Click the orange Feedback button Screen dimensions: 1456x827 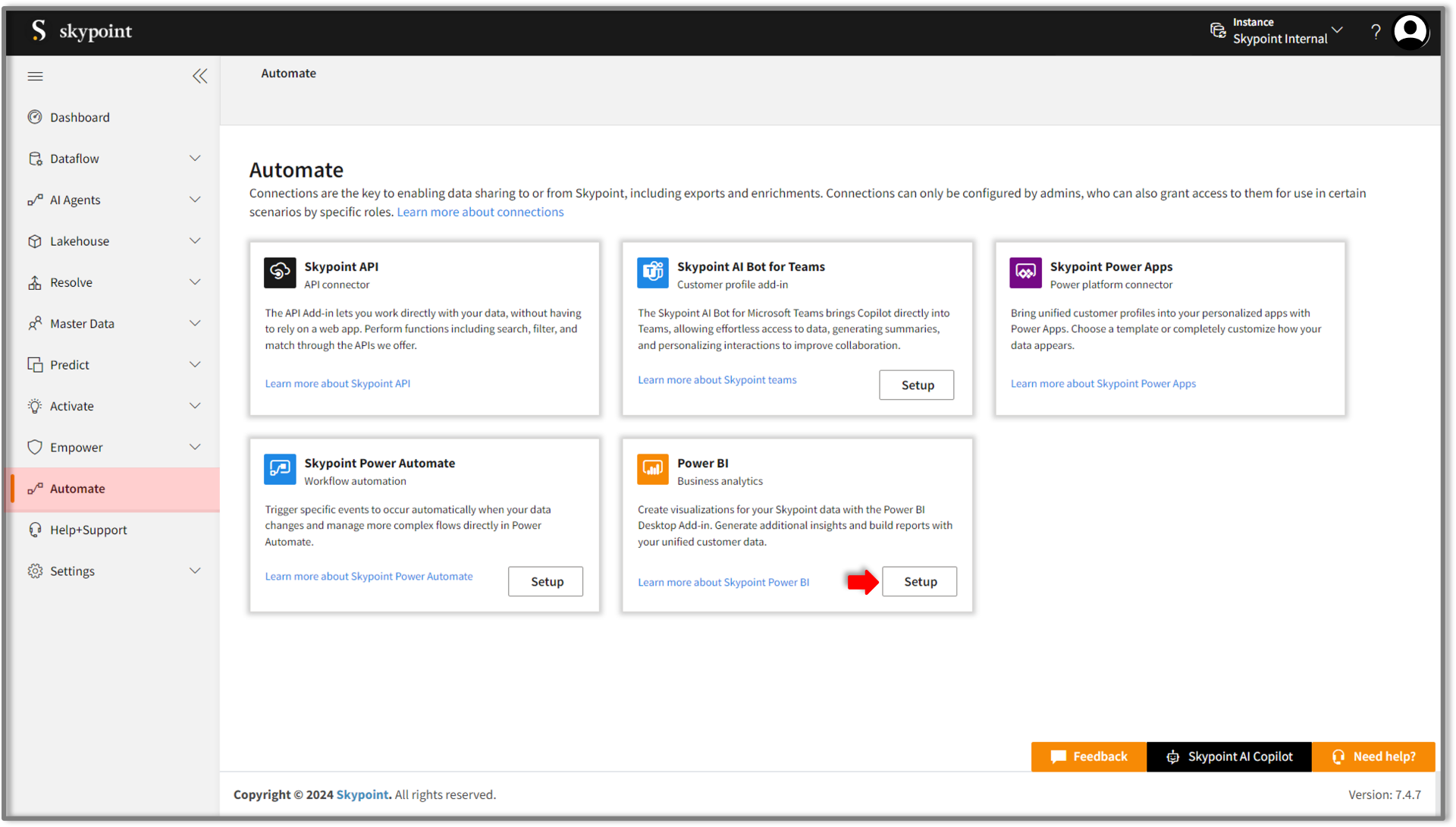[x=1088, y=756]
